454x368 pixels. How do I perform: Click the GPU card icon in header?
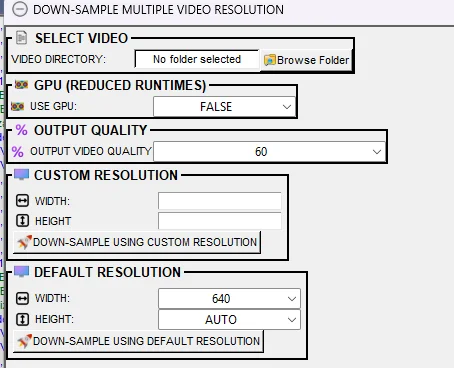21,85
